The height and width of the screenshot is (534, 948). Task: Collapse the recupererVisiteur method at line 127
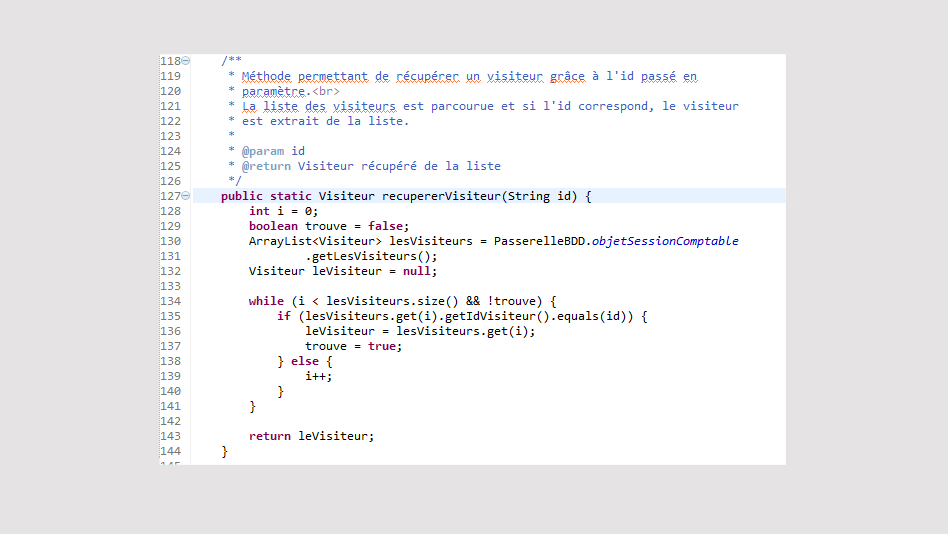tap(186, 196)
